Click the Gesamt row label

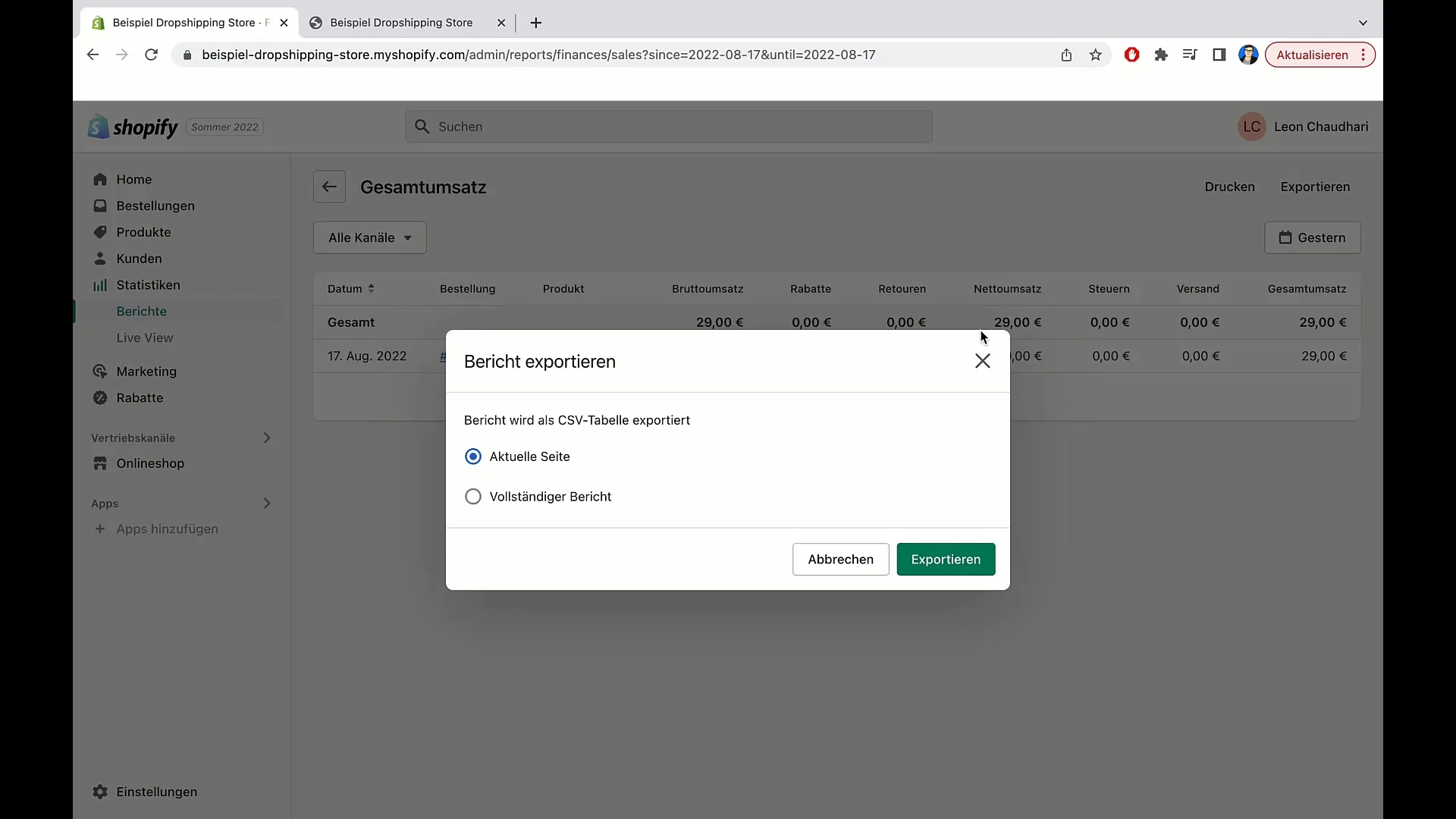tap(351, 322)
